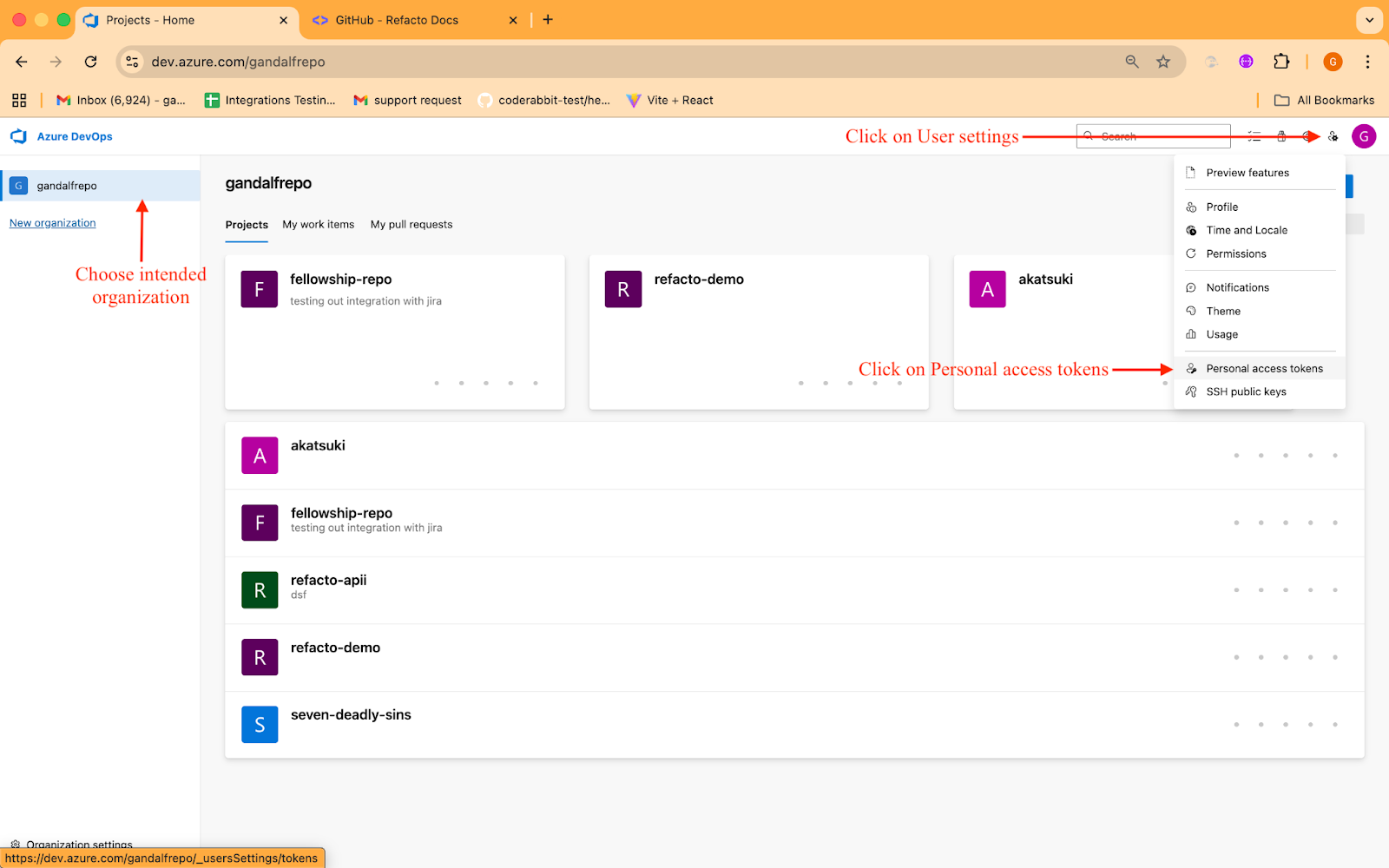Image resolution: width=1389 pixels, height=868 pixels.
Task: Open the User settings icon in Azure header
Action: pos(1333,136)
